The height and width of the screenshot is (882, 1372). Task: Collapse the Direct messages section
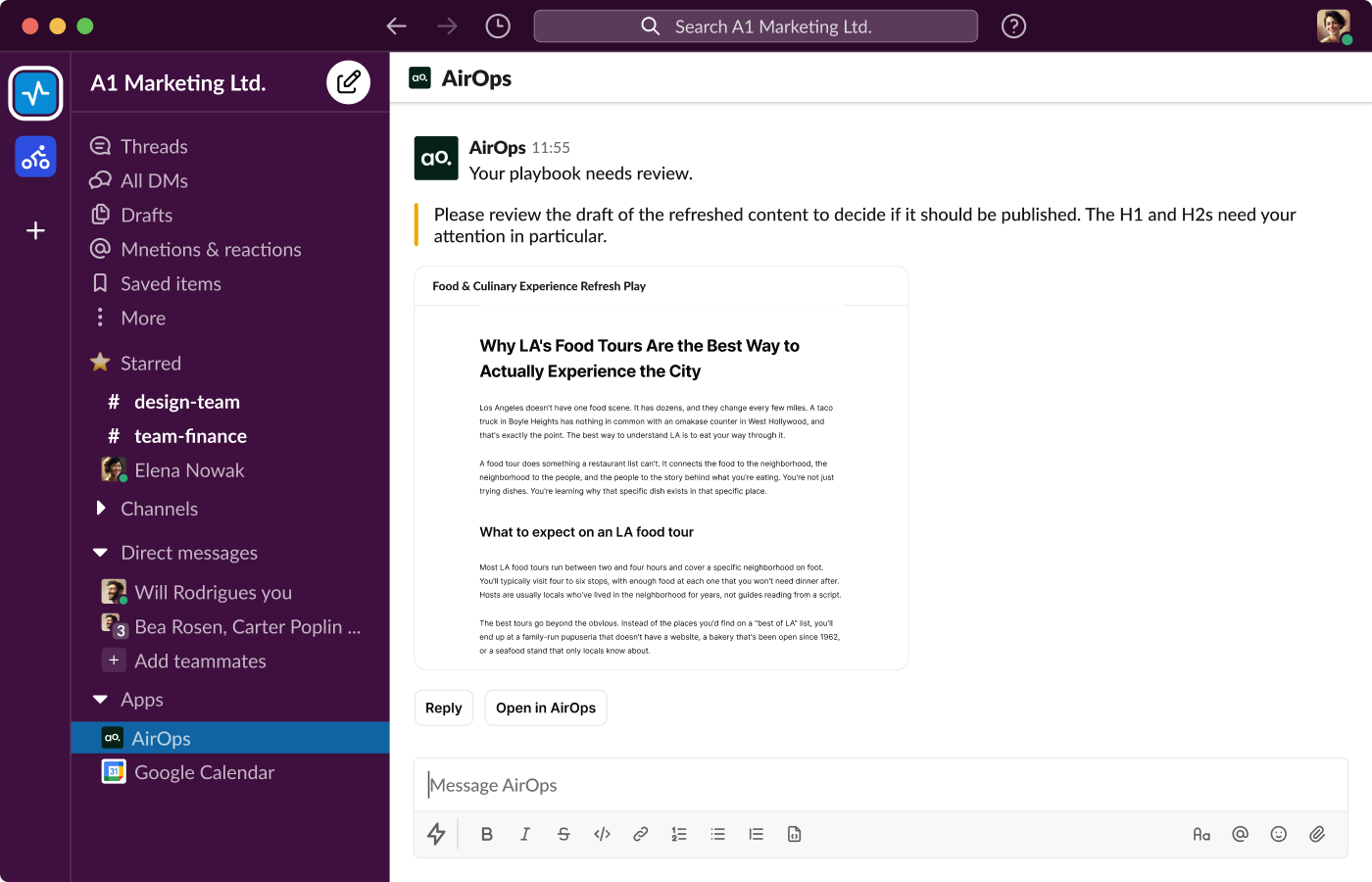pos(99,552)
